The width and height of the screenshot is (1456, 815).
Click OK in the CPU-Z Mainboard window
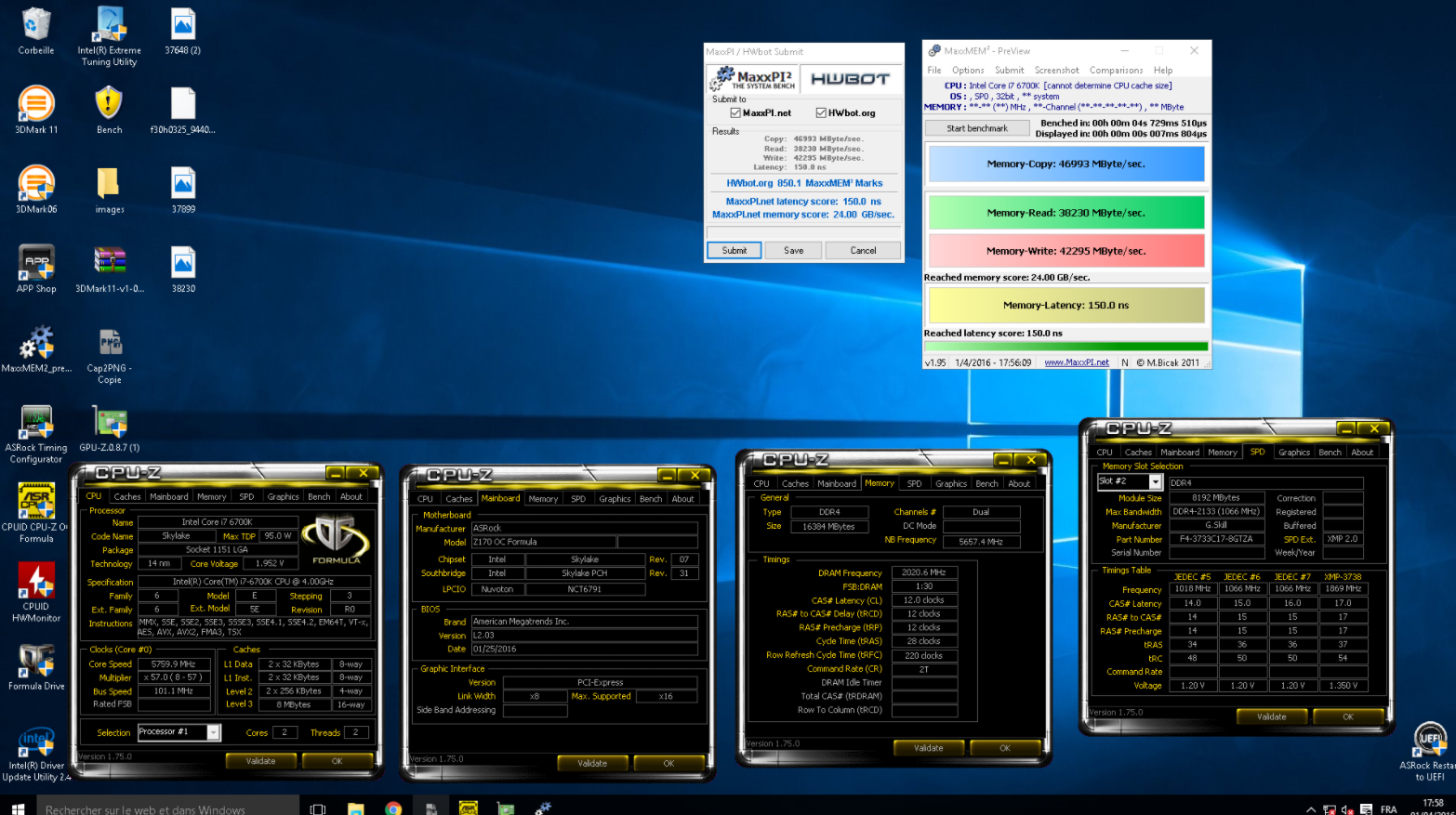point(668,763)
